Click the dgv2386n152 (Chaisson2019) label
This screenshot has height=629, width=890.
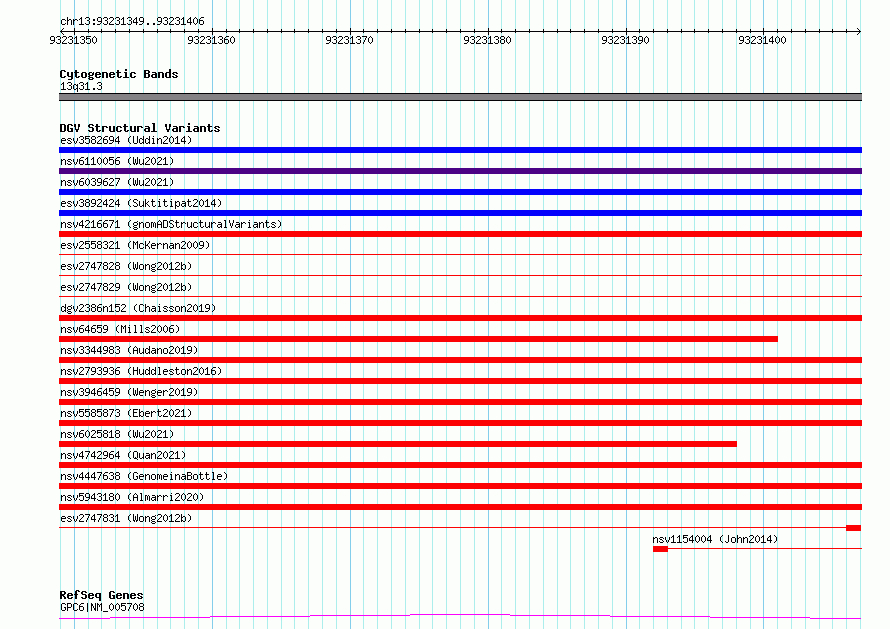(x=137, y=308)
